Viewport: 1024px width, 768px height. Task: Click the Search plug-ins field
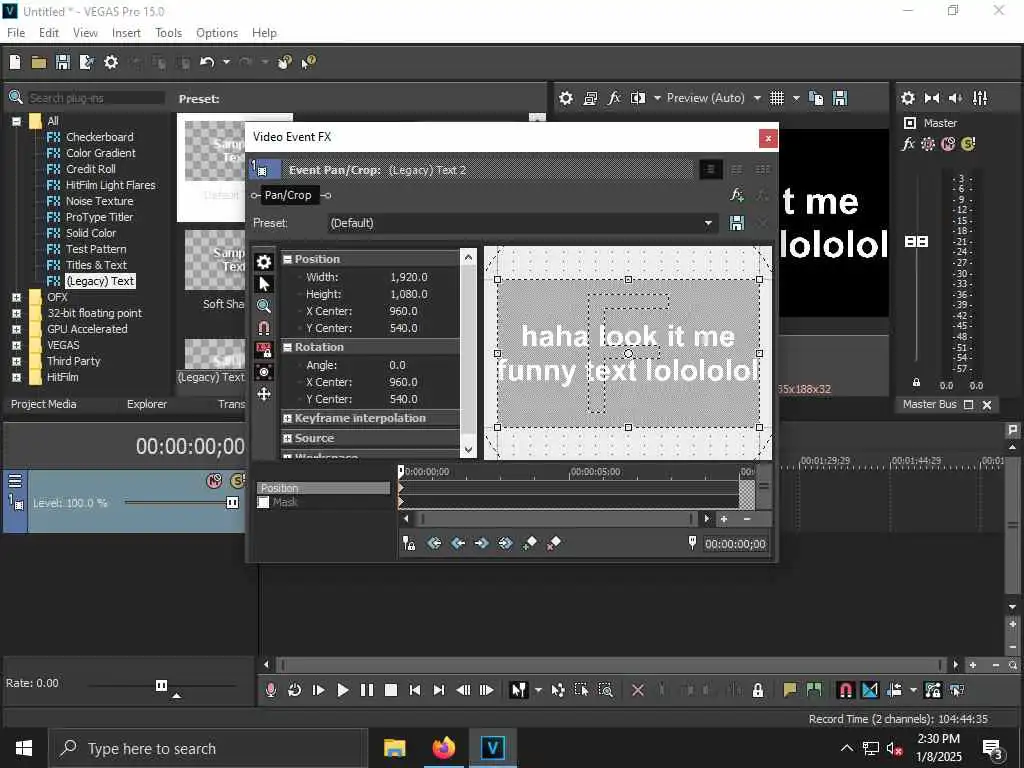tap(96, 98)
